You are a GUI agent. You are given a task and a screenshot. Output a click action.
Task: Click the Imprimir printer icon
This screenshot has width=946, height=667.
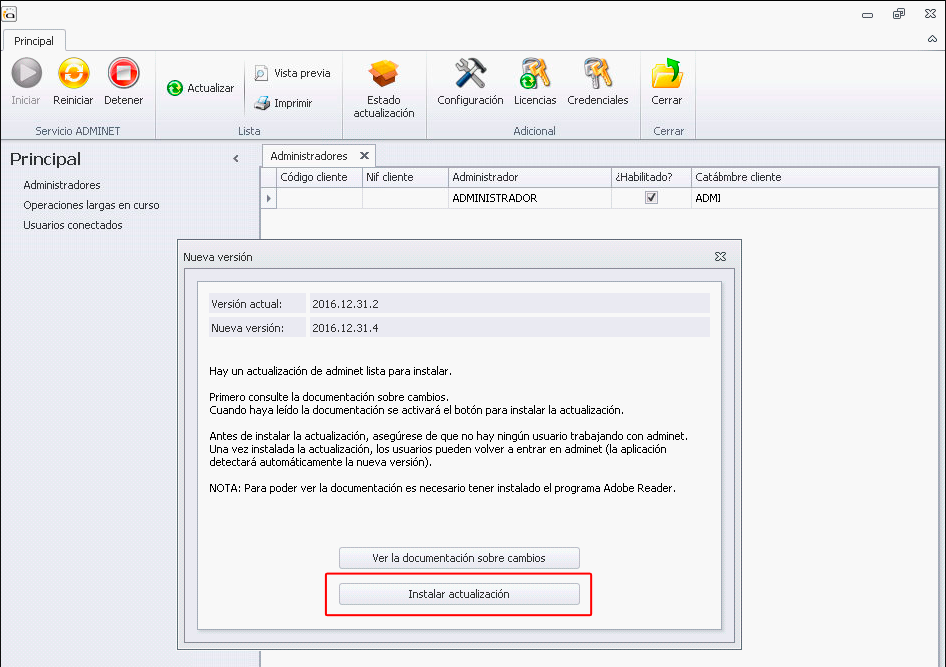[x=262, y=103]
